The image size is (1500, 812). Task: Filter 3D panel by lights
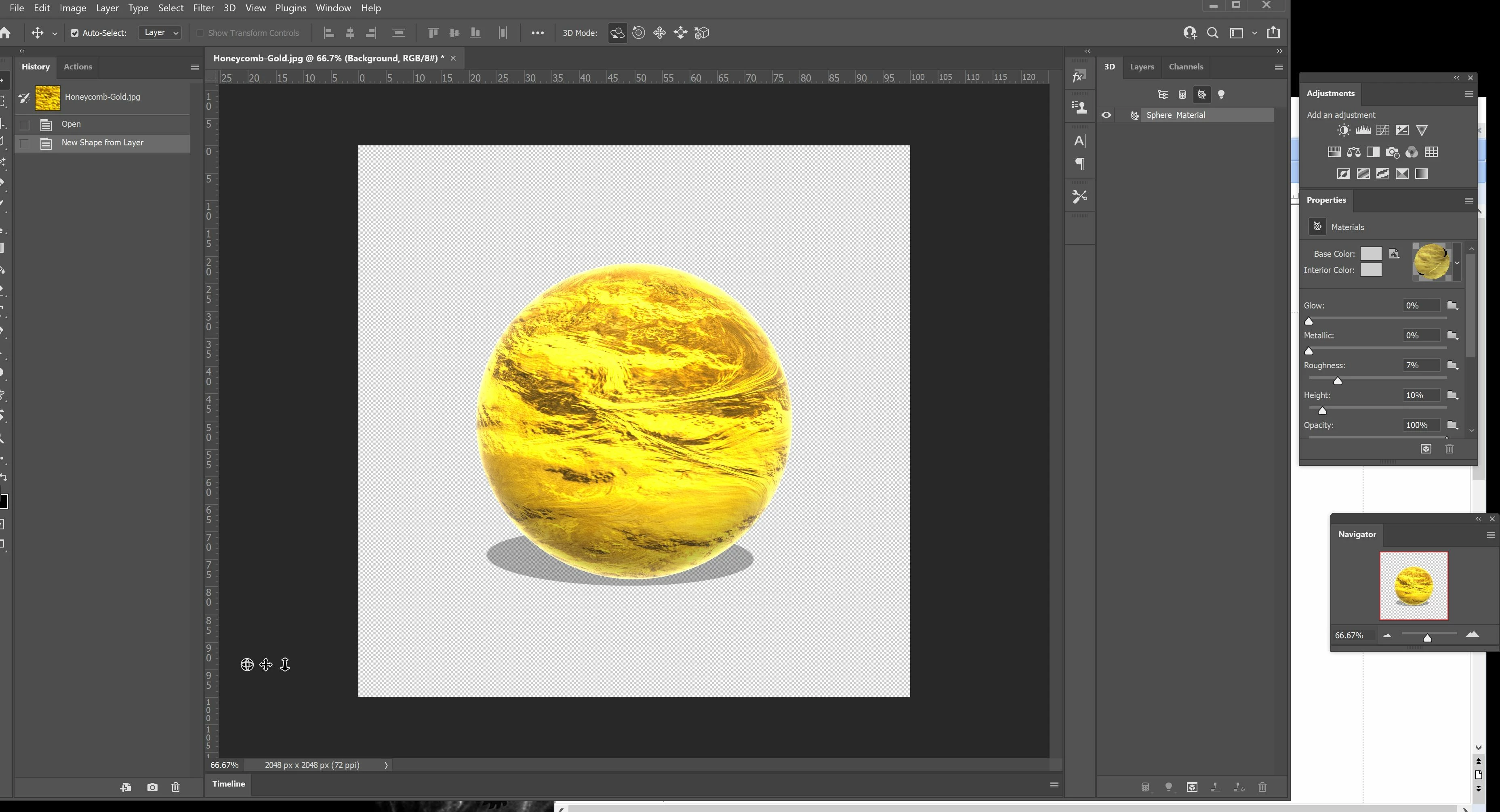click(1221, 94)
